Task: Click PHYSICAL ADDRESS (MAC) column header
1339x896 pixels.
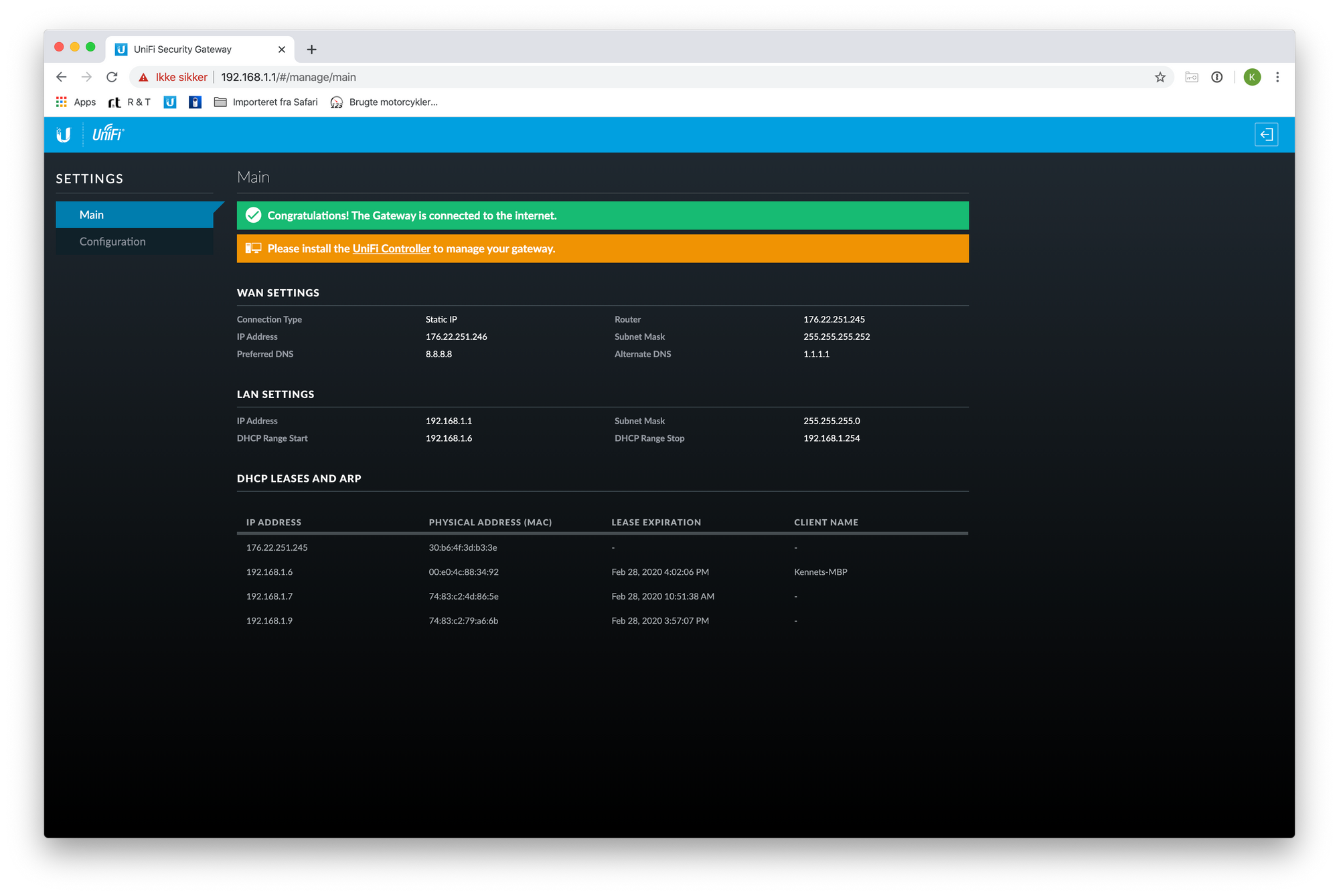Action: point(490,522)
